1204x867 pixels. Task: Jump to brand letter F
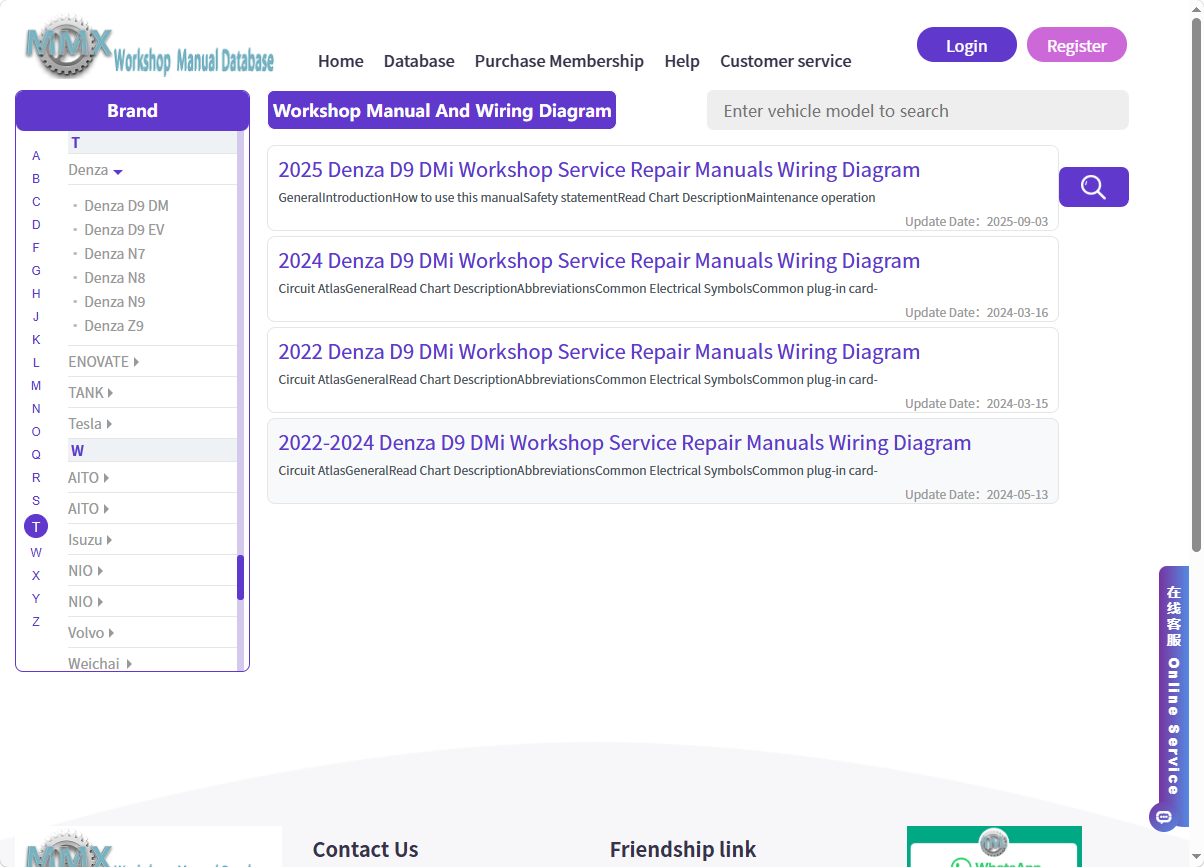click(36, 248)
